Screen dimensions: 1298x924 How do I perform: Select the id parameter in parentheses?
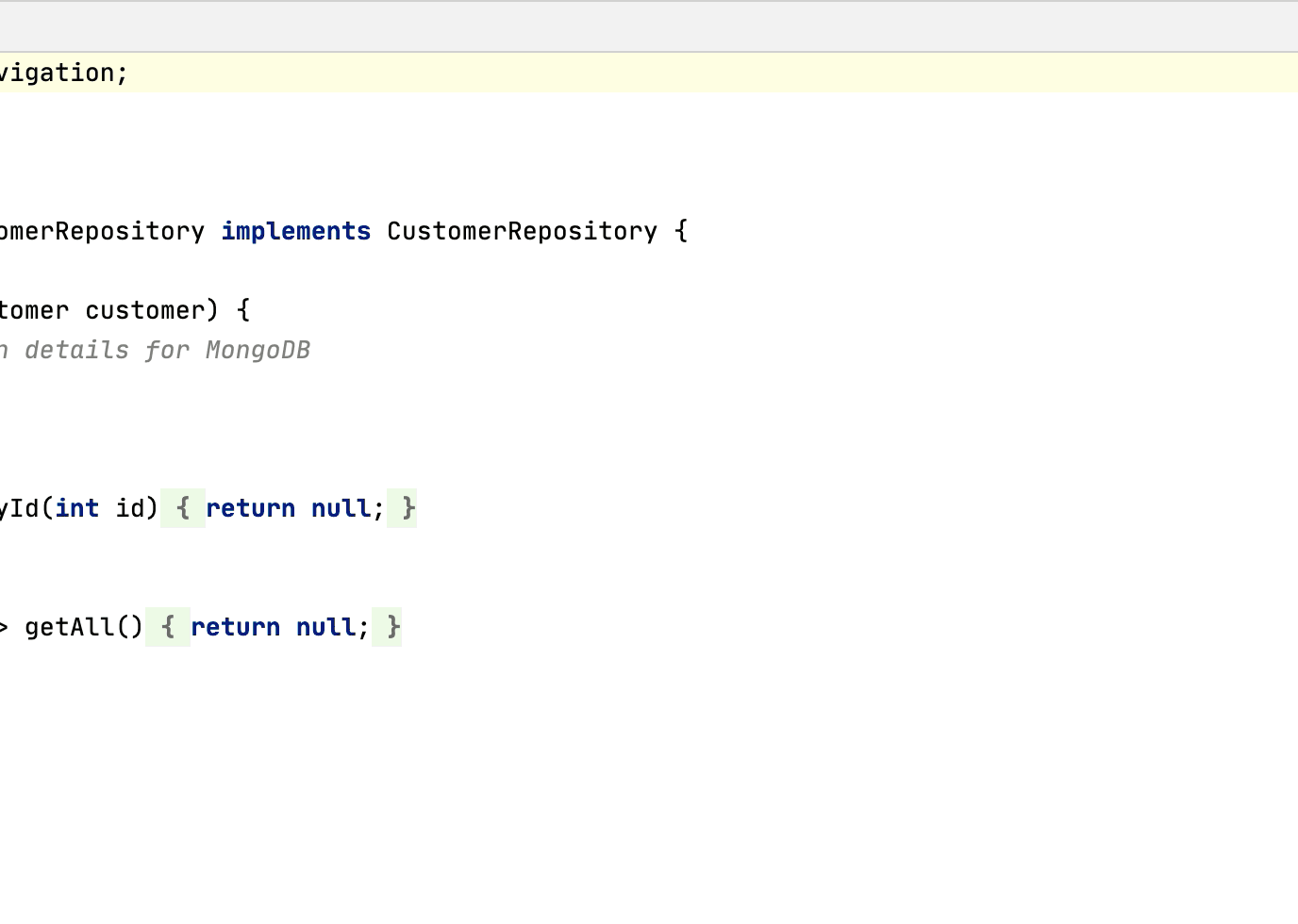[x=131, y=508]
